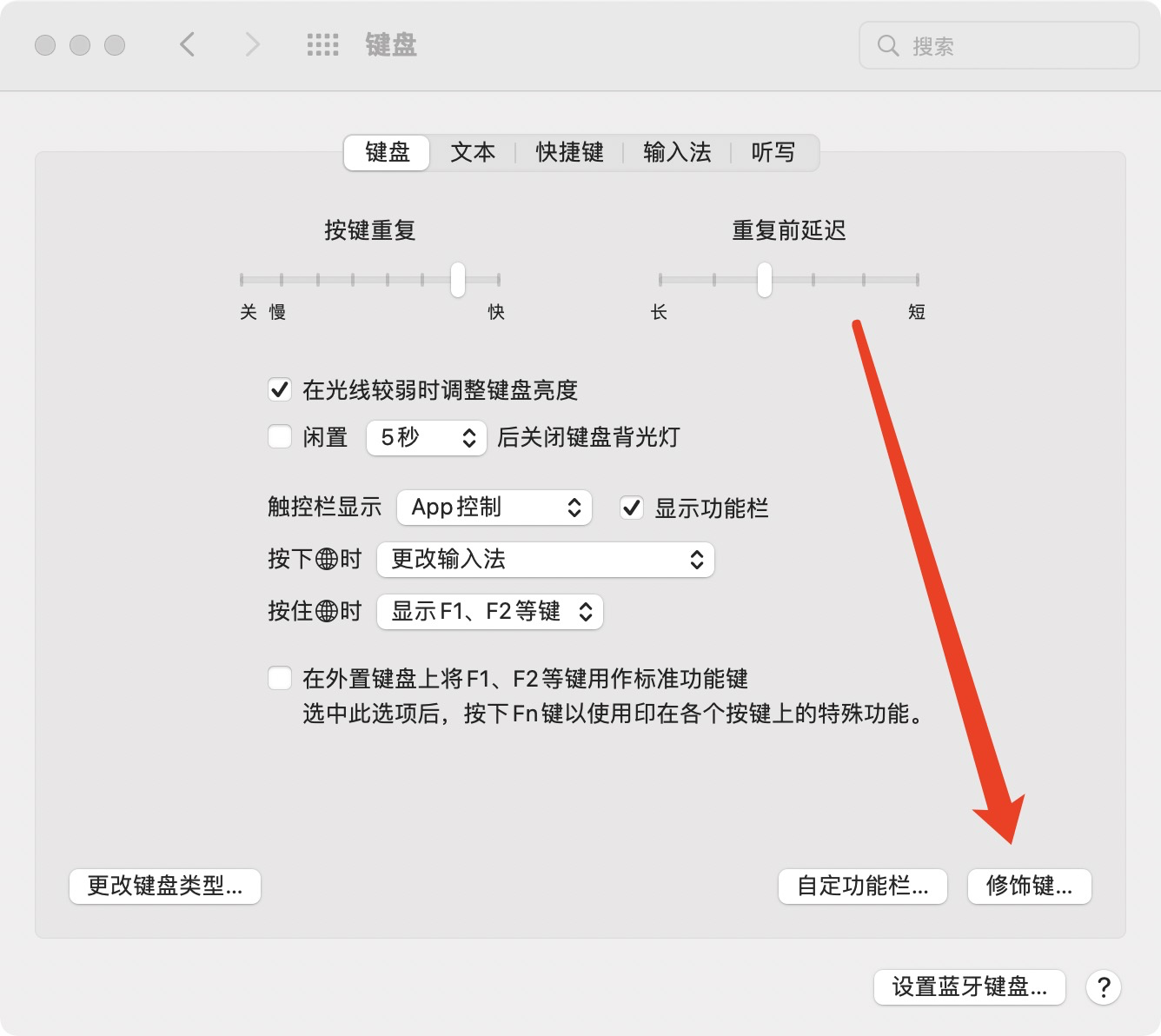Image resolution: width=1161 pixels, height=1036 pixels.
Task: Adjust the 按键重复 slider
Action: [x=459, y=280]
